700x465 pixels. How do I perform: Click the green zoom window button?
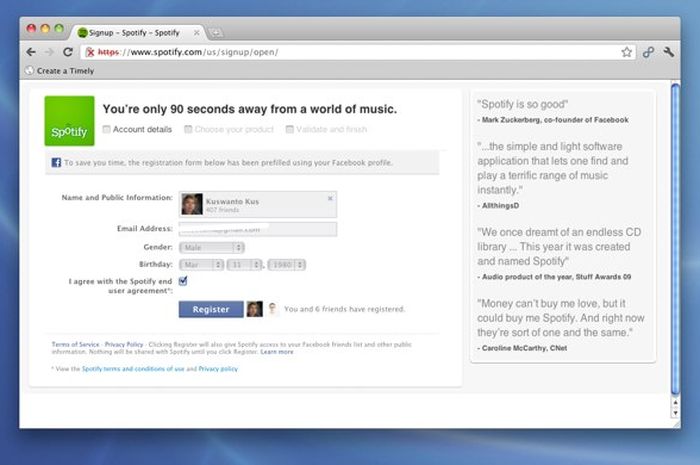tap(59, 29)
